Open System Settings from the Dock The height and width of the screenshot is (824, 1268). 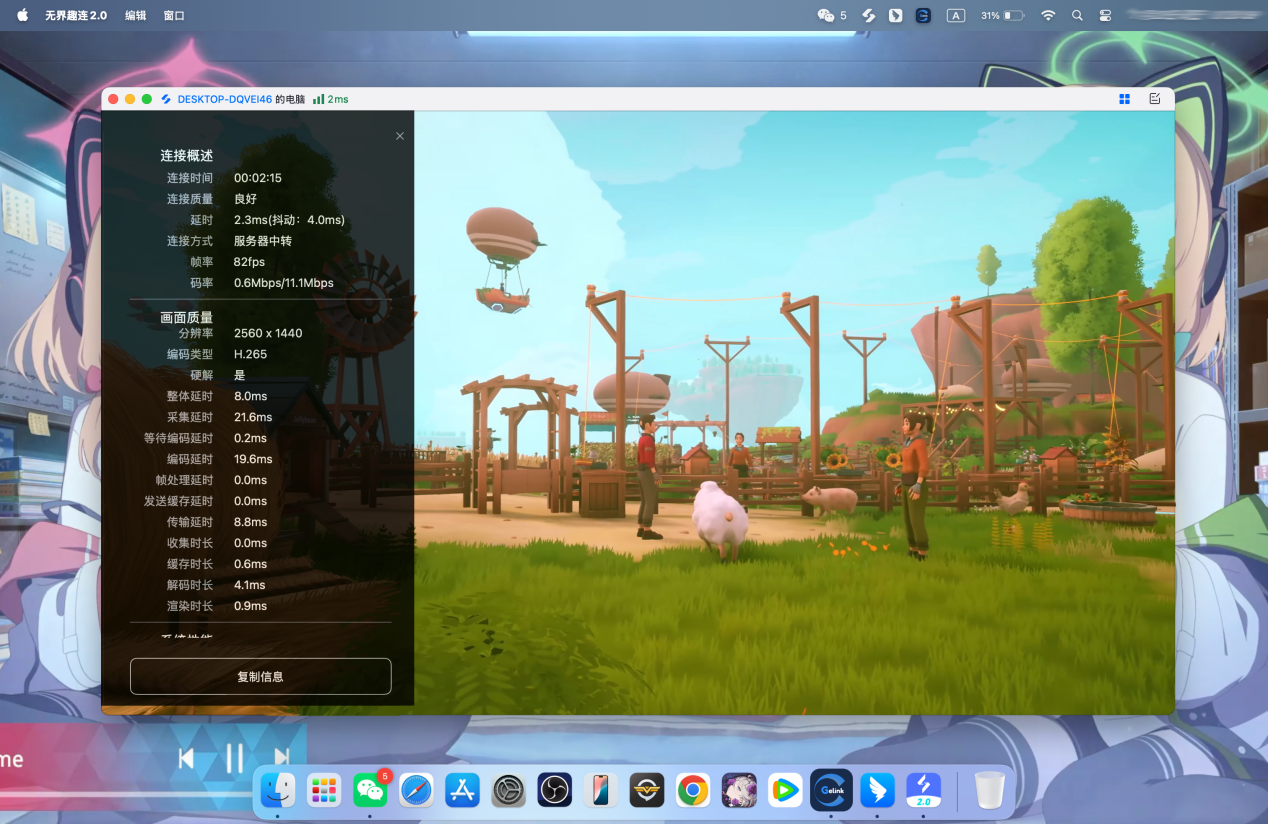click(x=508, y=790)
